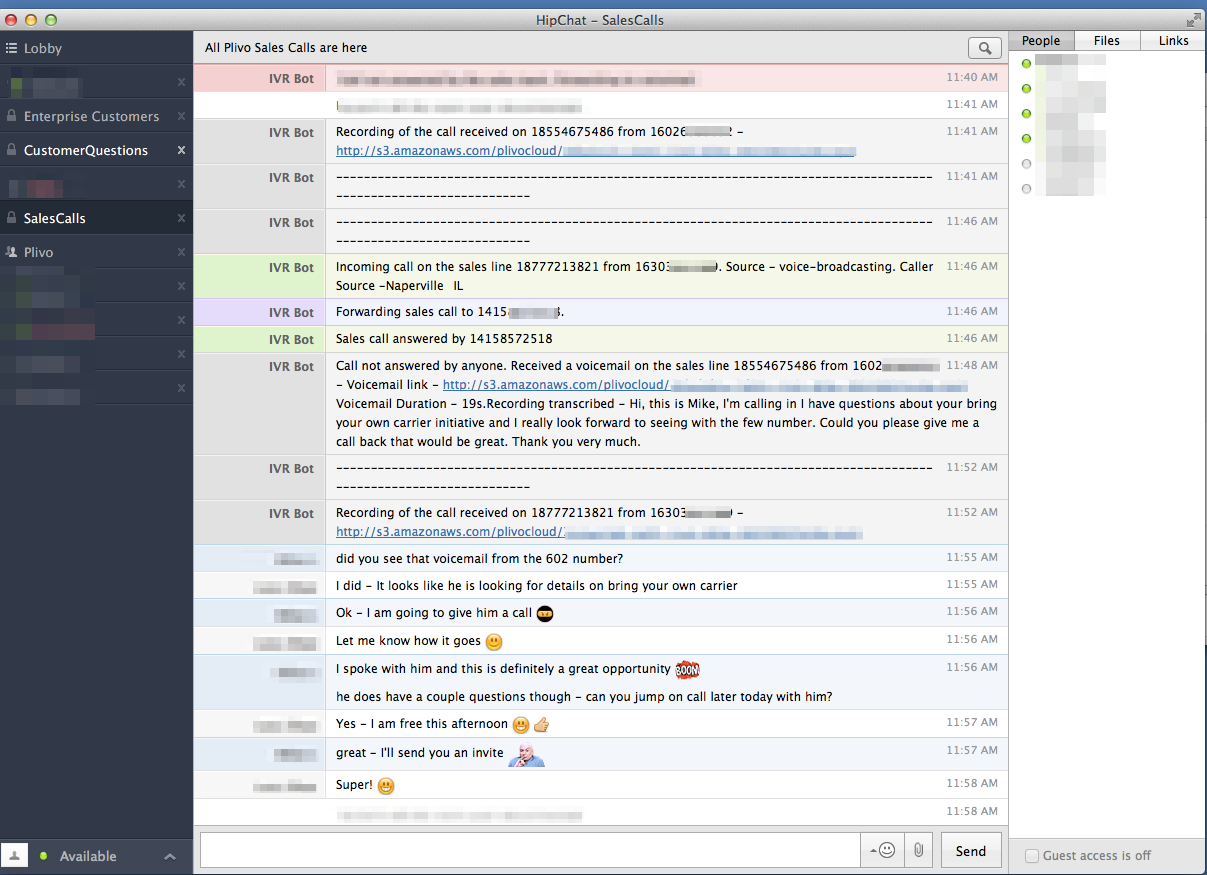Click 'All Plivo Sales Calls are here' topic

286,47
